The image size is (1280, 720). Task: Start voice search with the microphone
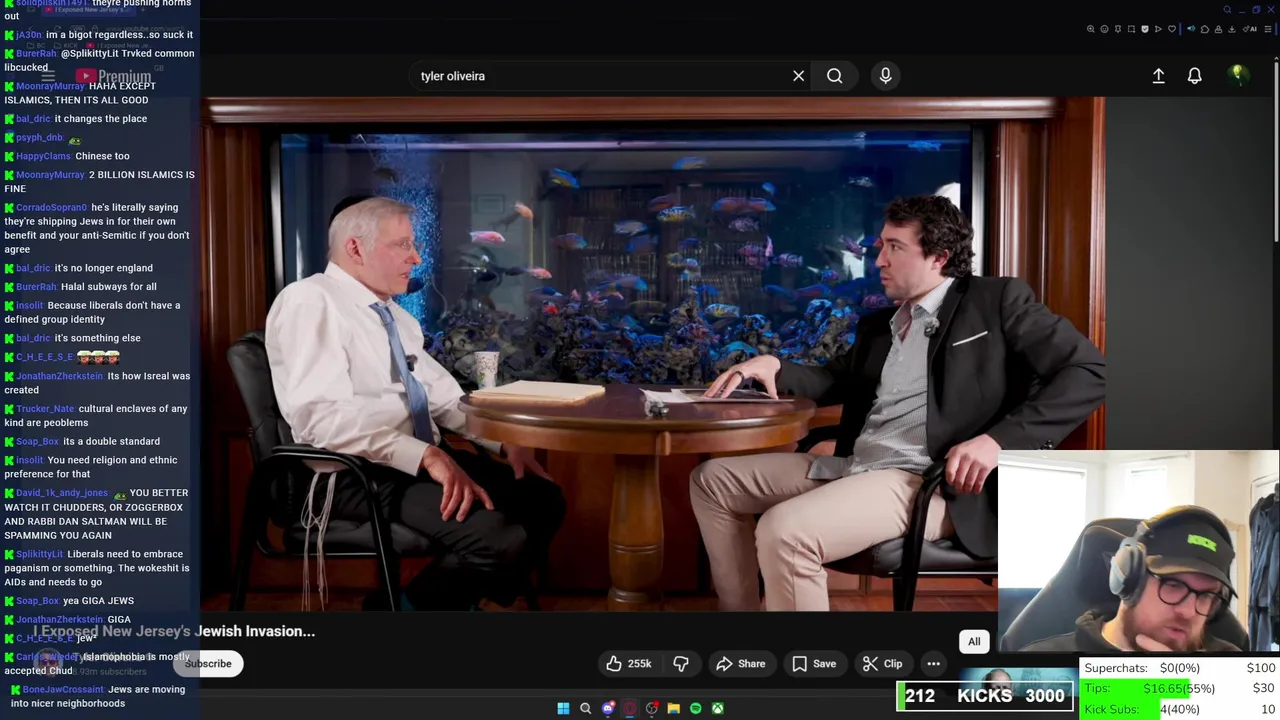point(885,76)
